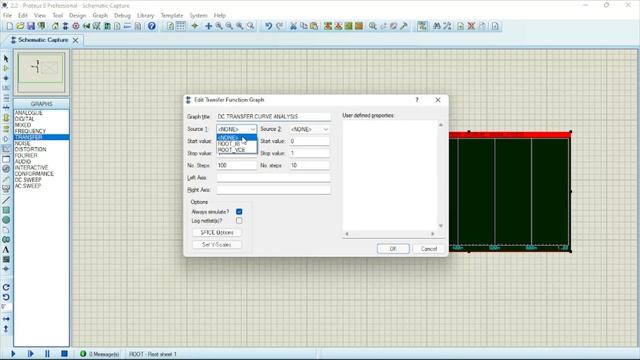Select FREQUENCY in the Graphs list

[x=30, y=131]
